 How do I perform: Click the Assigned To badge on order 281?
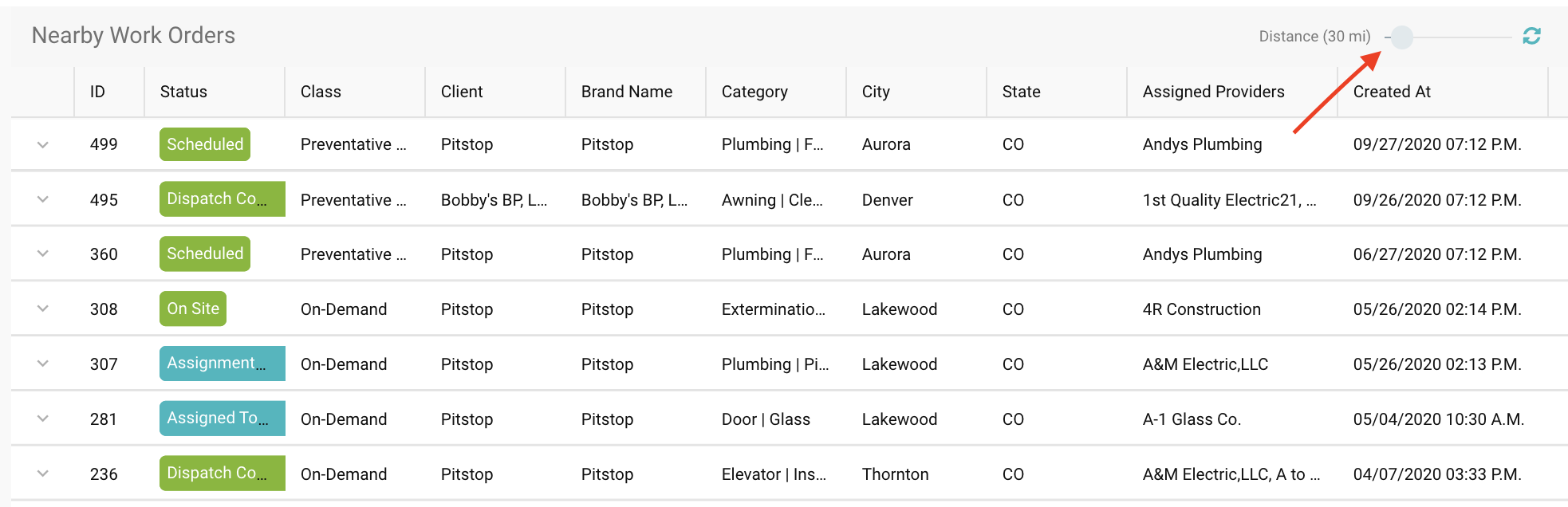coord(222,418)
